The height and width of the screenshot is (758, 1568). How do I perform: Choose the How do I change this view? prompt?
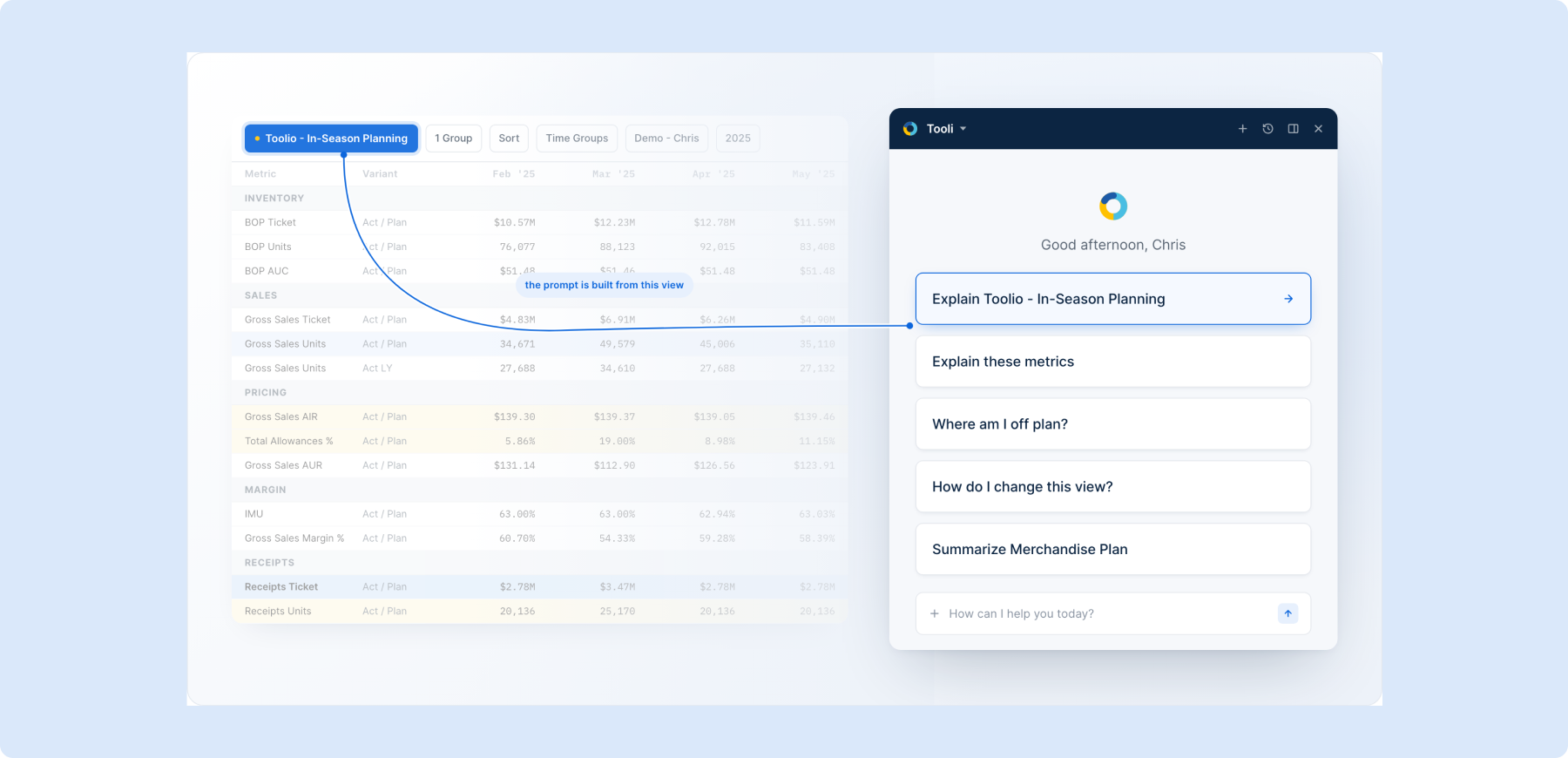[x=1113, y=487]
